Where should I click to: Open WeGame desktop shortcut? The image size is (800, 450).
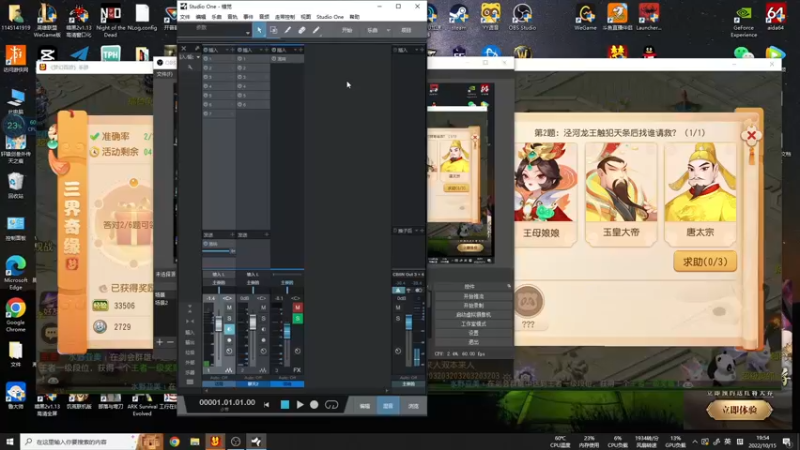coord(585,17)
